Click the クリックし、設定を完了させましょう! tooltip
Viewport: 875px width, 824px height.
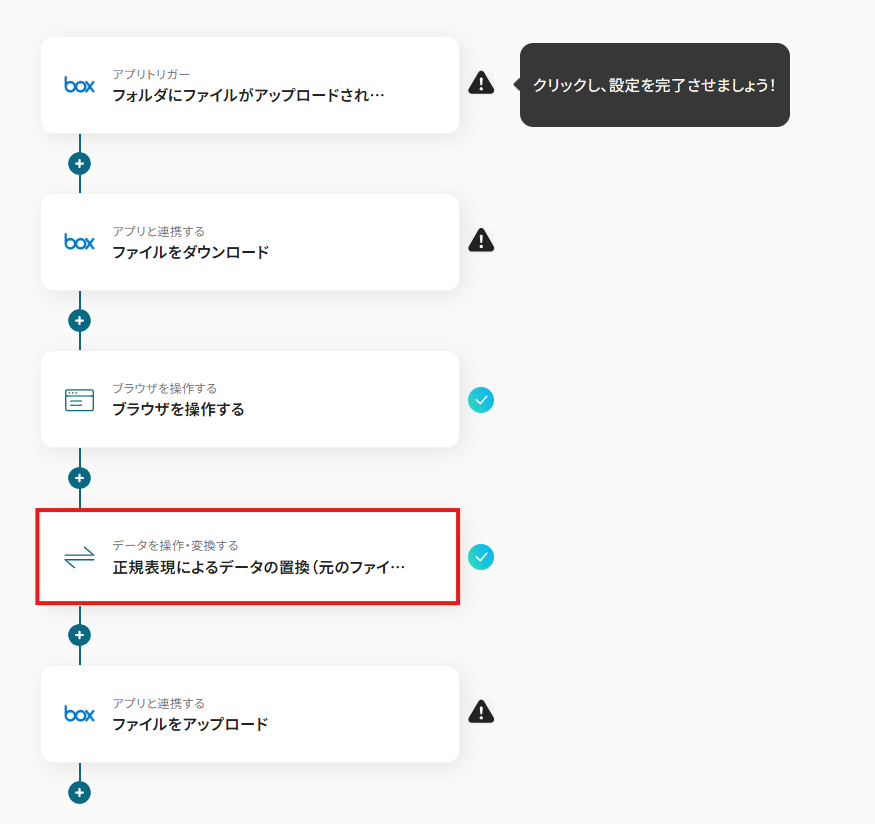click(x=654, y=85)
